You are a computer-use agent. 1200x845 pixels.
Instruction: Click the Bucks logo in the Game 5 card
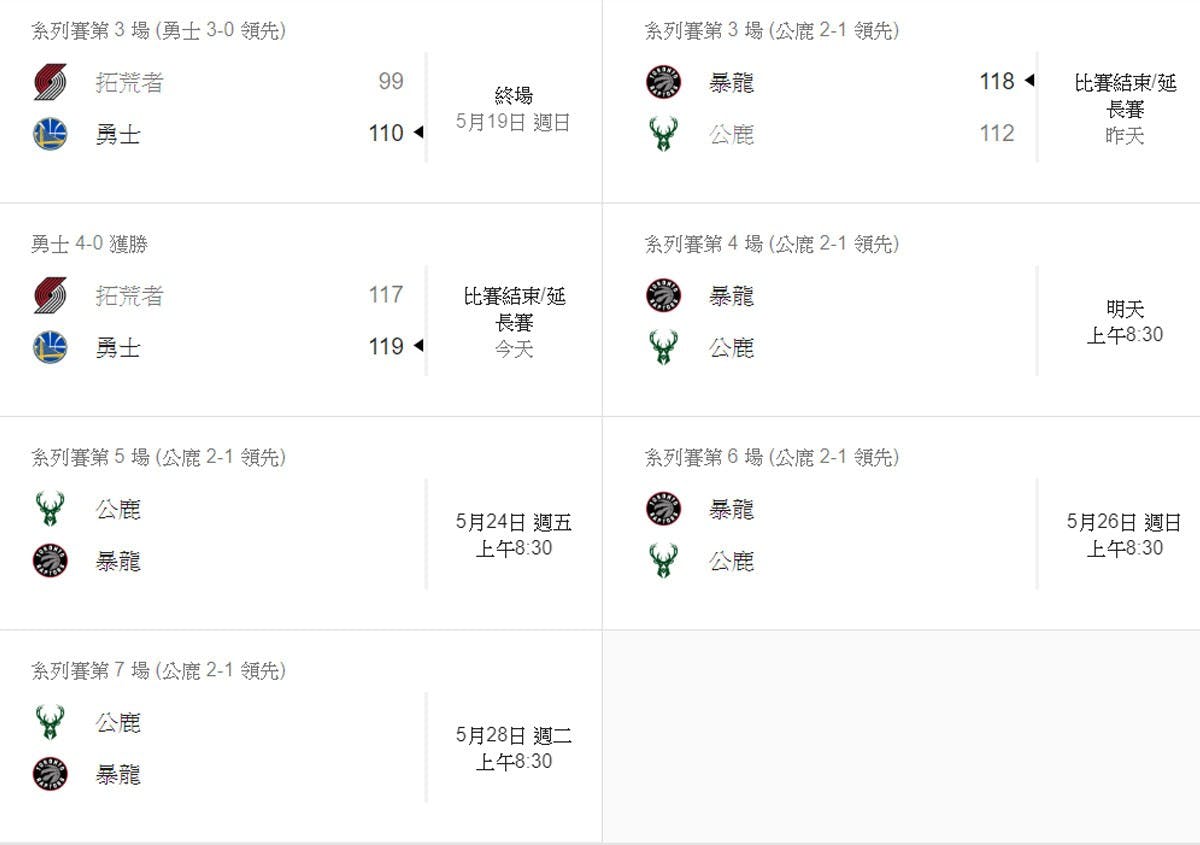[50, 509]
